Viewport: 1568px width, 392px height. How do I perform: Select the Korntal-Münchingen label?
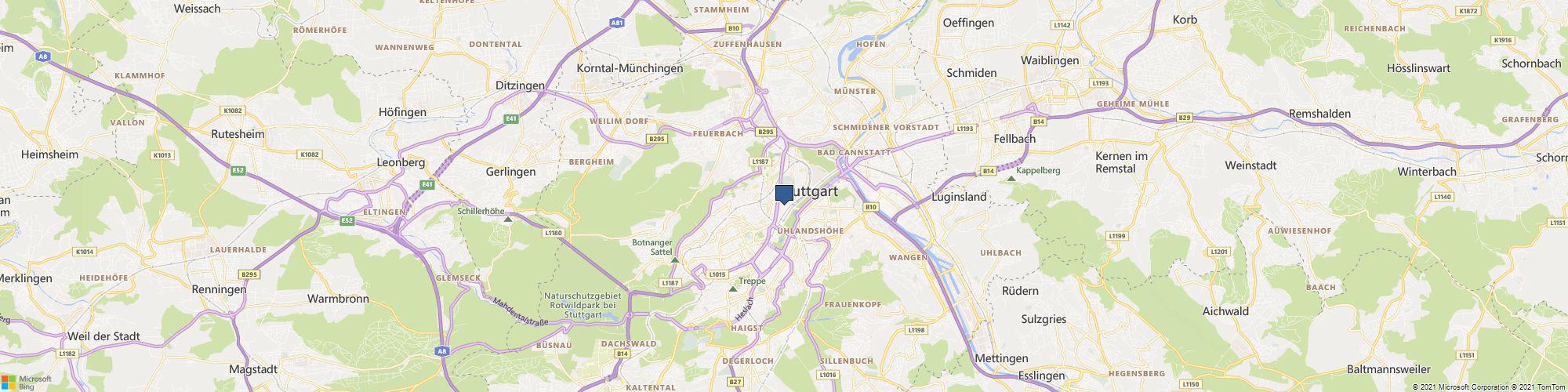(x=630, y=68)
